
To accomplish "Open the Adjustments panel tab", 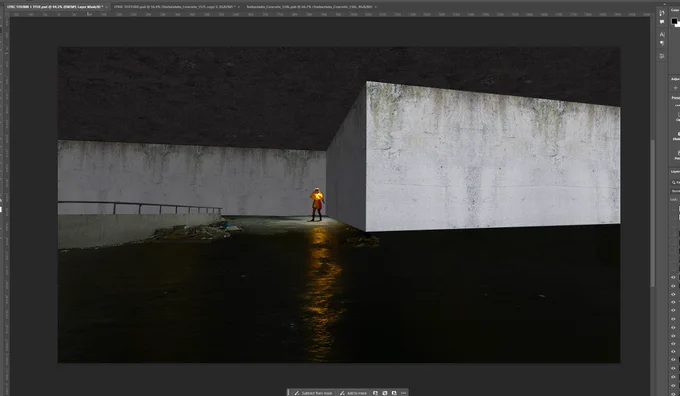I will (675, 79).
